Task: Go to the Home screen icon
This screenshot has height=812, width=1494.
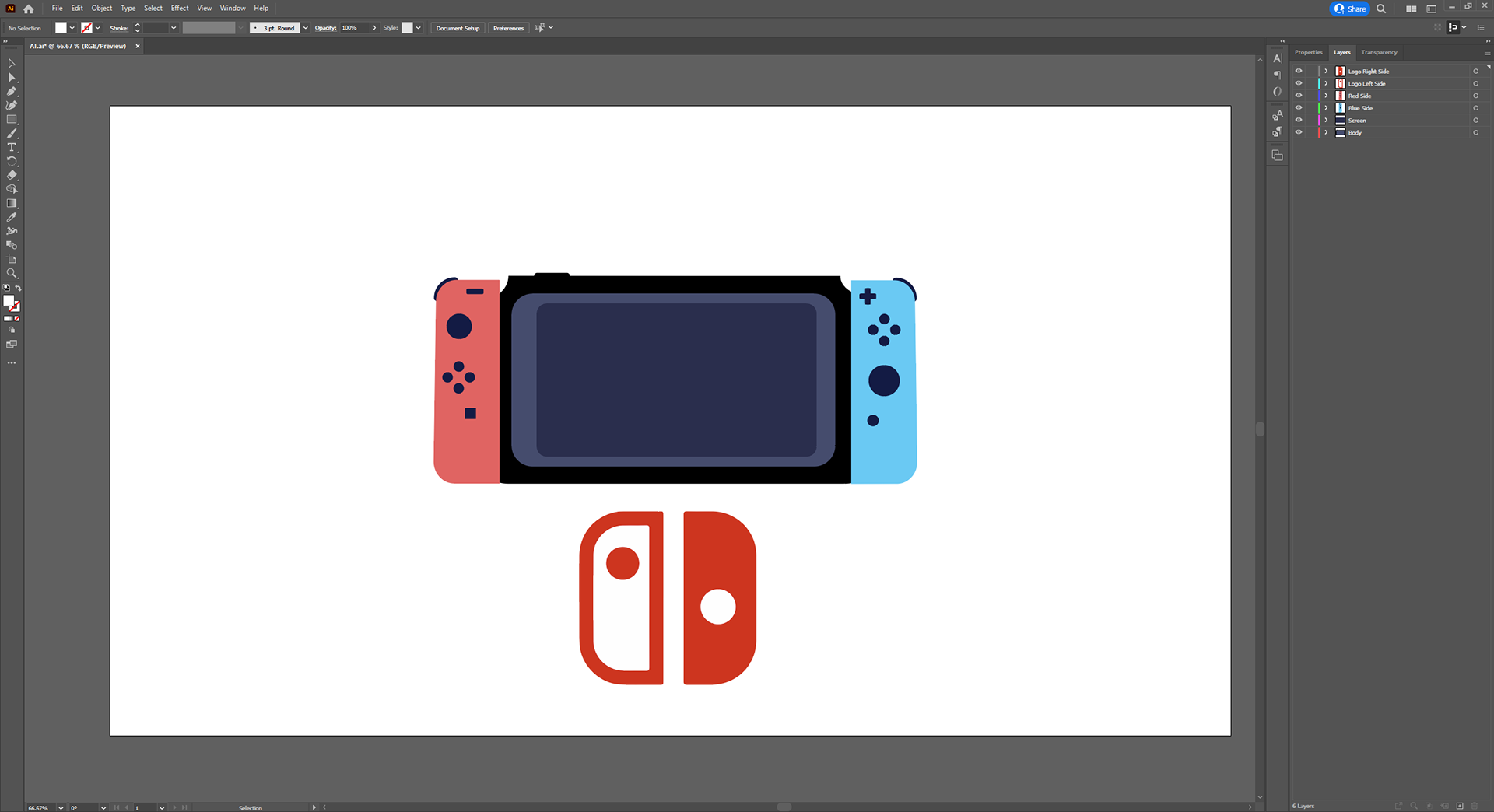Action: coord(29,9)
